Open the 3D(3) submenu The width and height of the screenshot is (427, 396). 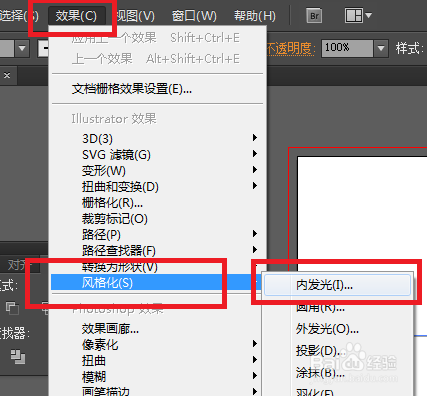tap(157, 138)
